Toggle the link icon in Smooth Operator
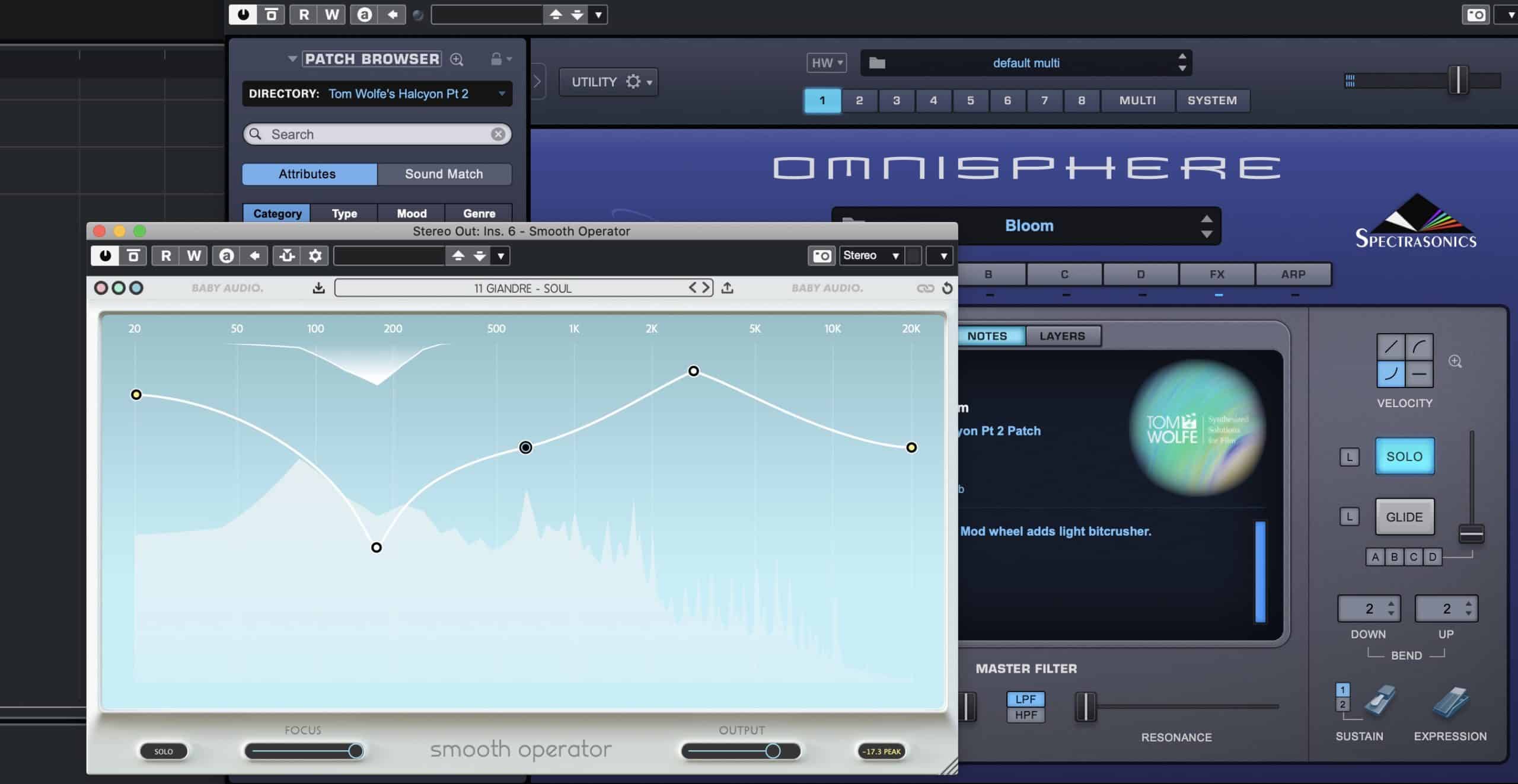1518x784 pixels. [925, 288]
